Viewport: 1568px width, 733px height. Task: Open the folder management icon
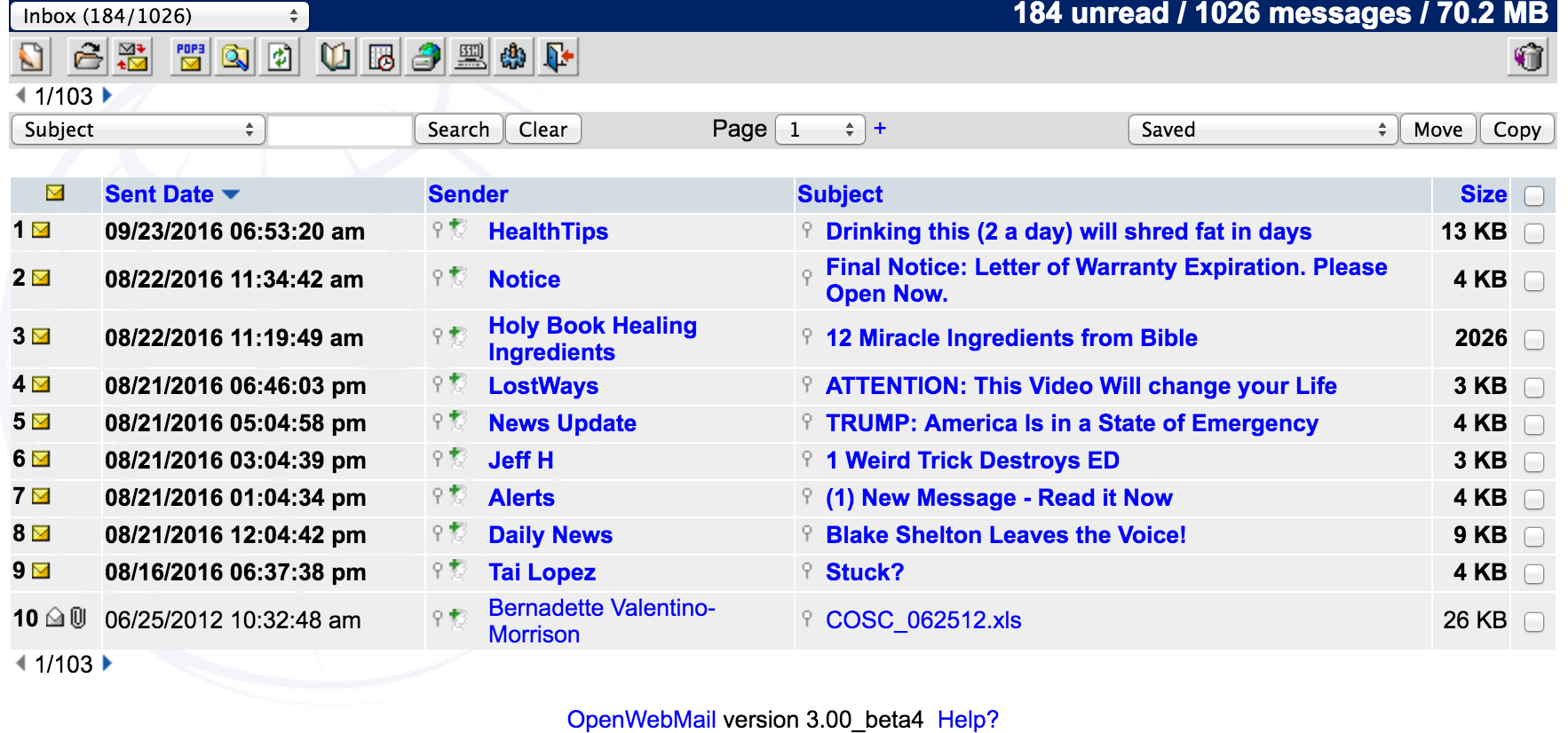pyautogui.click(x=87, y=58)
